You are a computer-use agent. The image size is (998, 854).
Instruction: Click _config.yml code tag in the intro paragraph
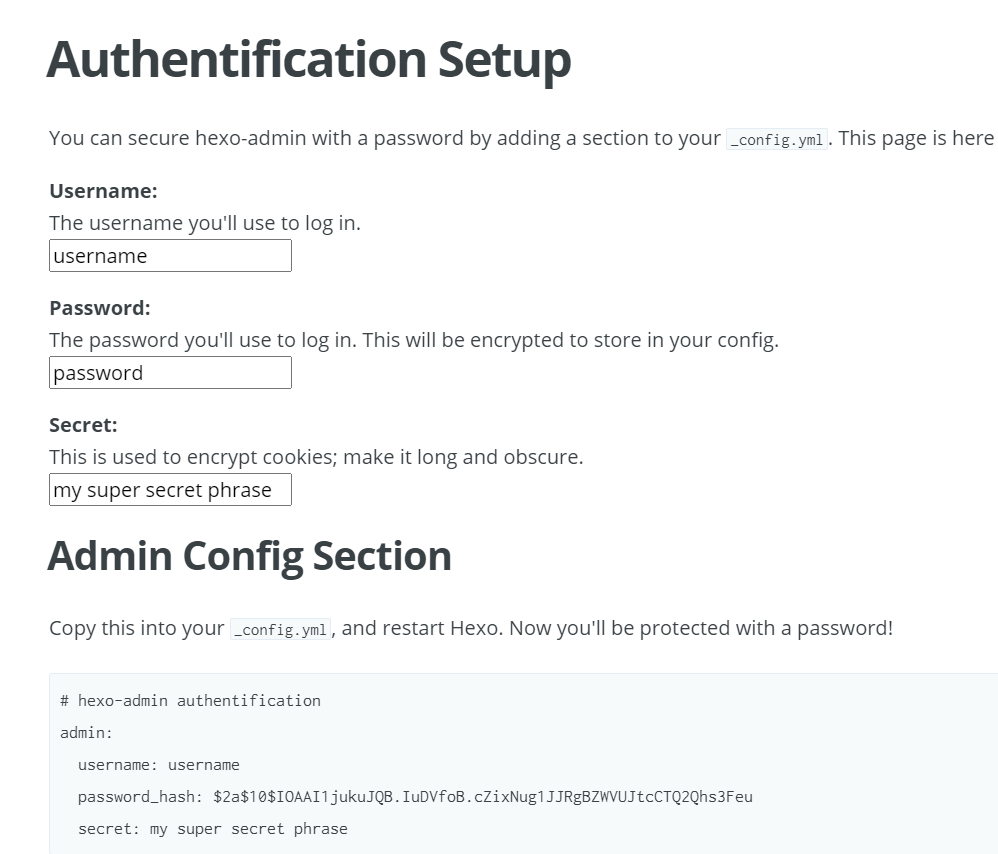tap(777, 140)
